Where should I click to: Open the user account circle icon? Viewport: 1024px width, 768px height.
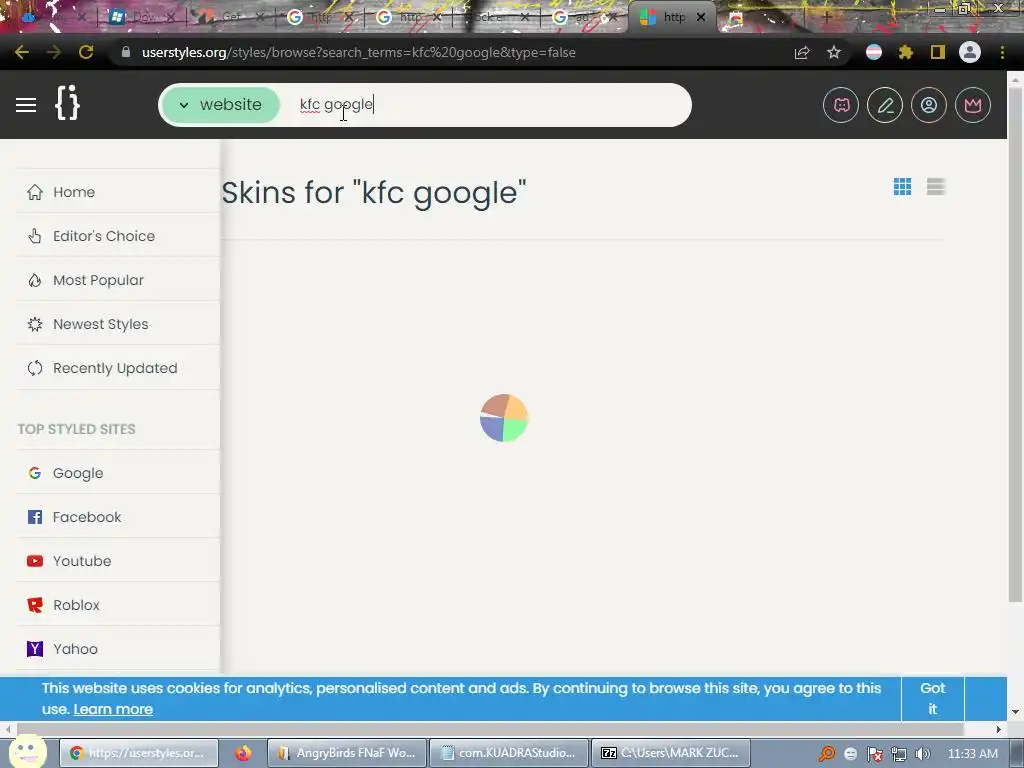click(x=929, y=105)
